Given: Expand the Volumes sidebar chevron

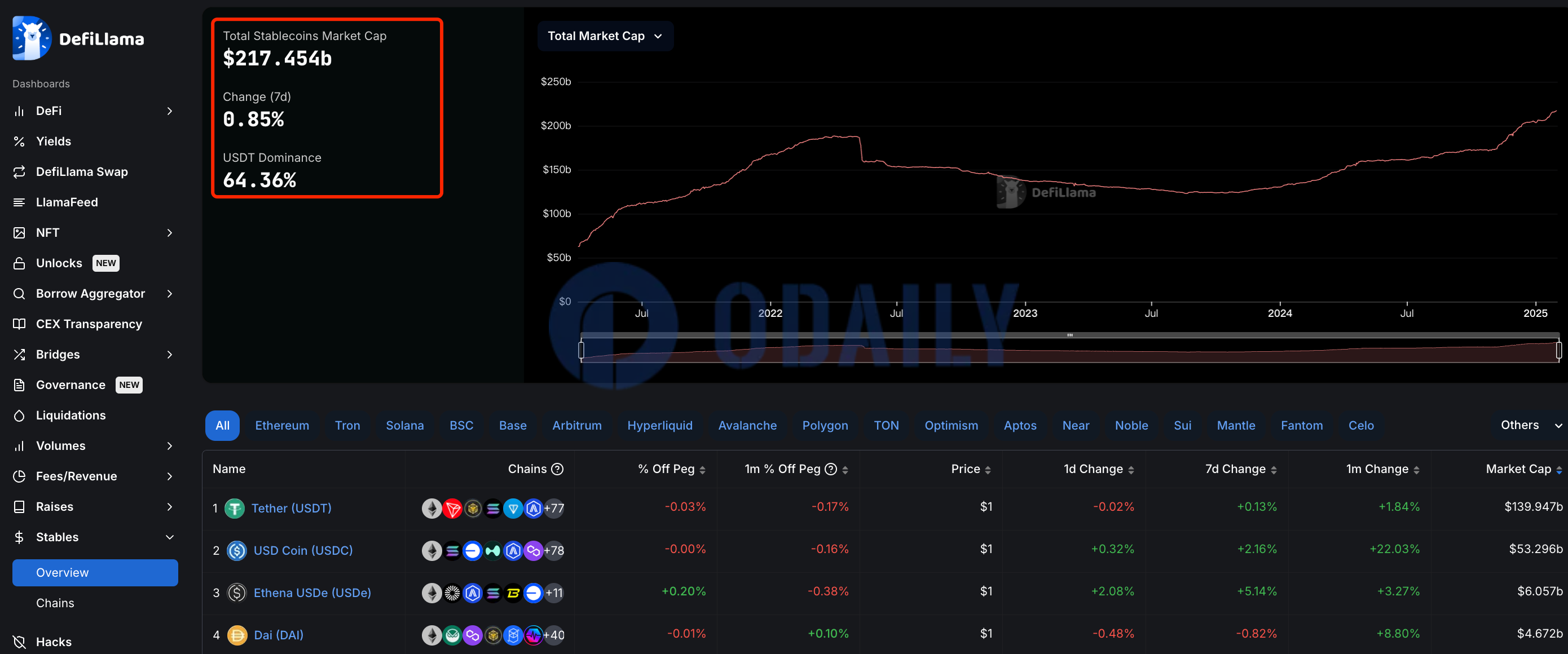Looking at the screenshot, I should click(170, 445).
